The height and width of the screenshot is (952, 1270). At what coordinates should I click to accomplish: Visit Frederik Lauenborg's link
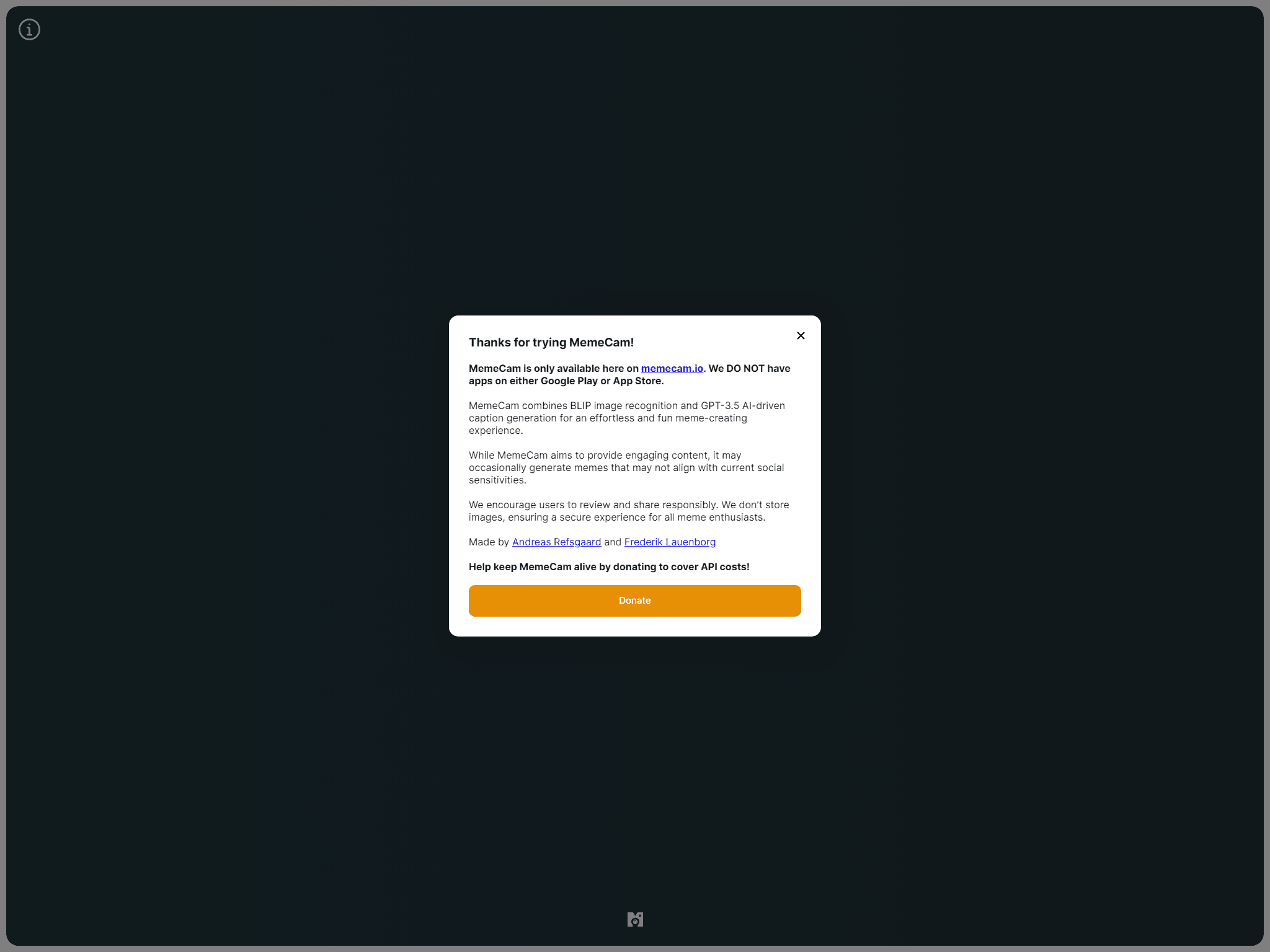pyautogui.click(x=670, y=542)
